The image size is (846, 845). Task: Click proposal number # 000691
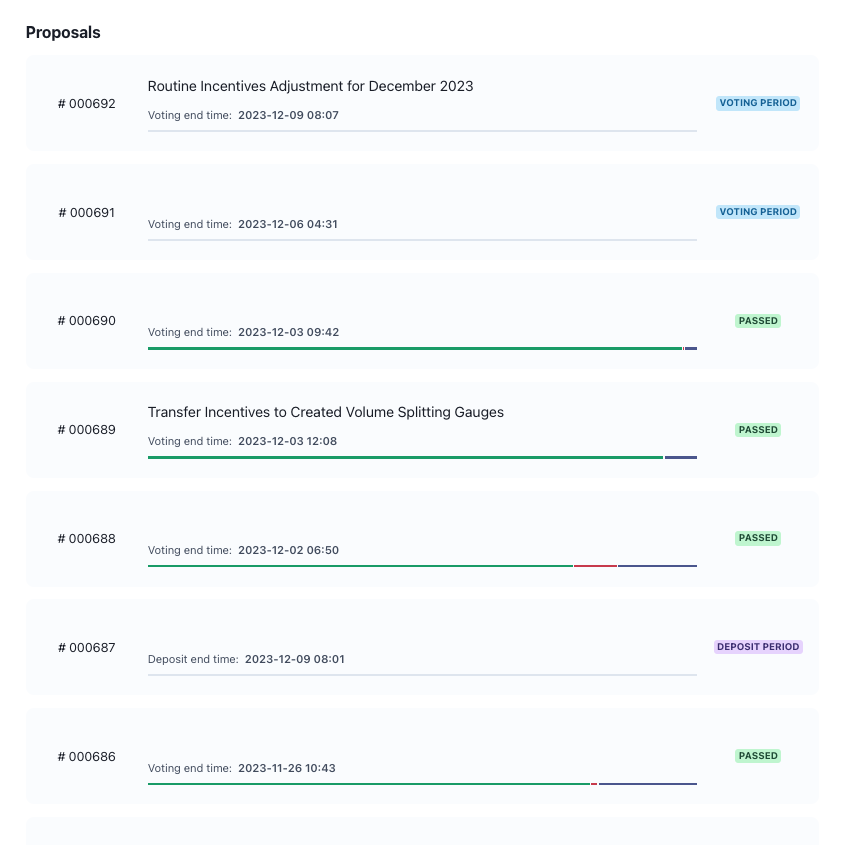[x=87, y=212]
